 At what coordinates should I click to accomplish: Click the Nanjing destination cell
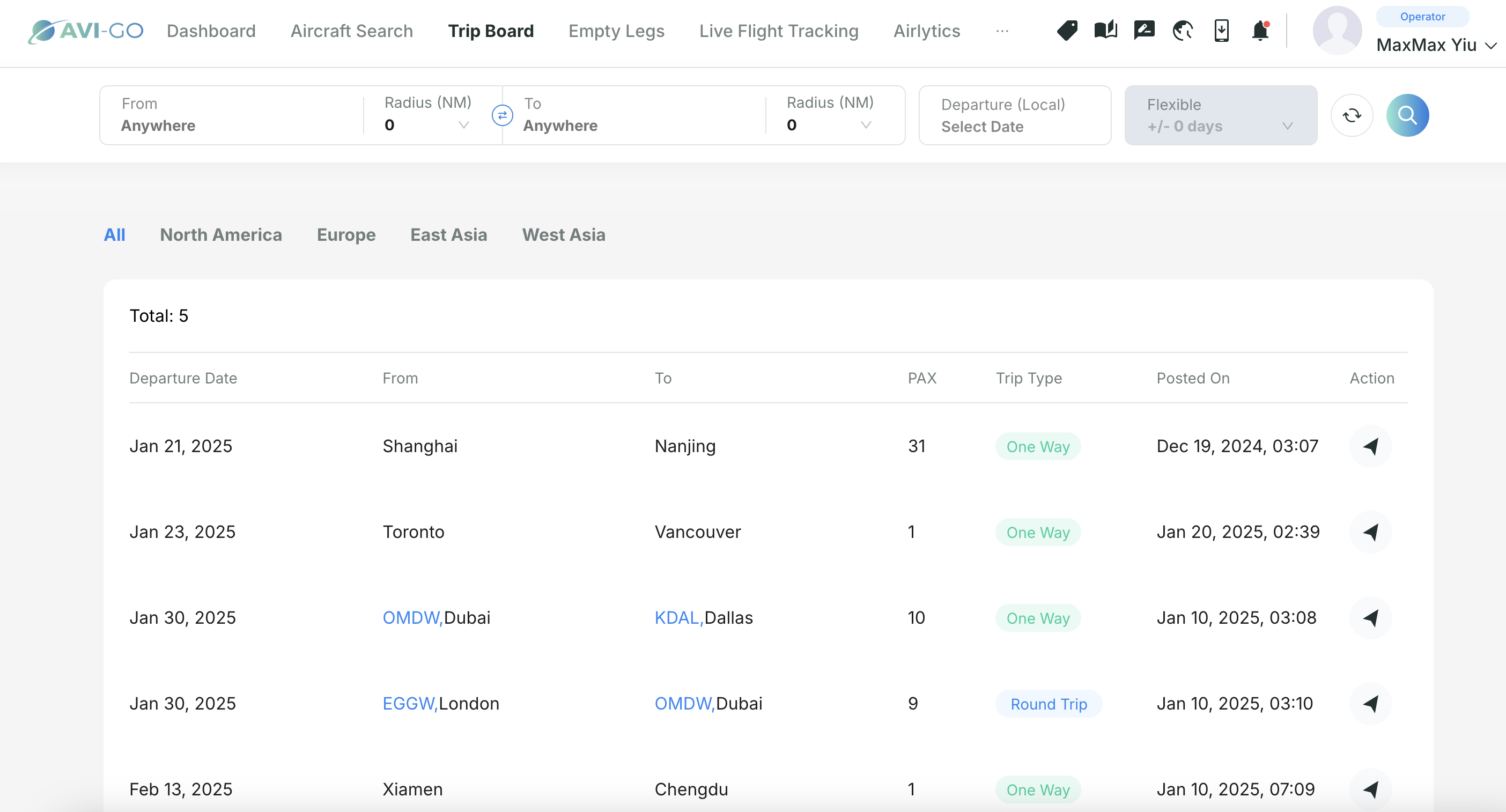click(x=684, y=447)
